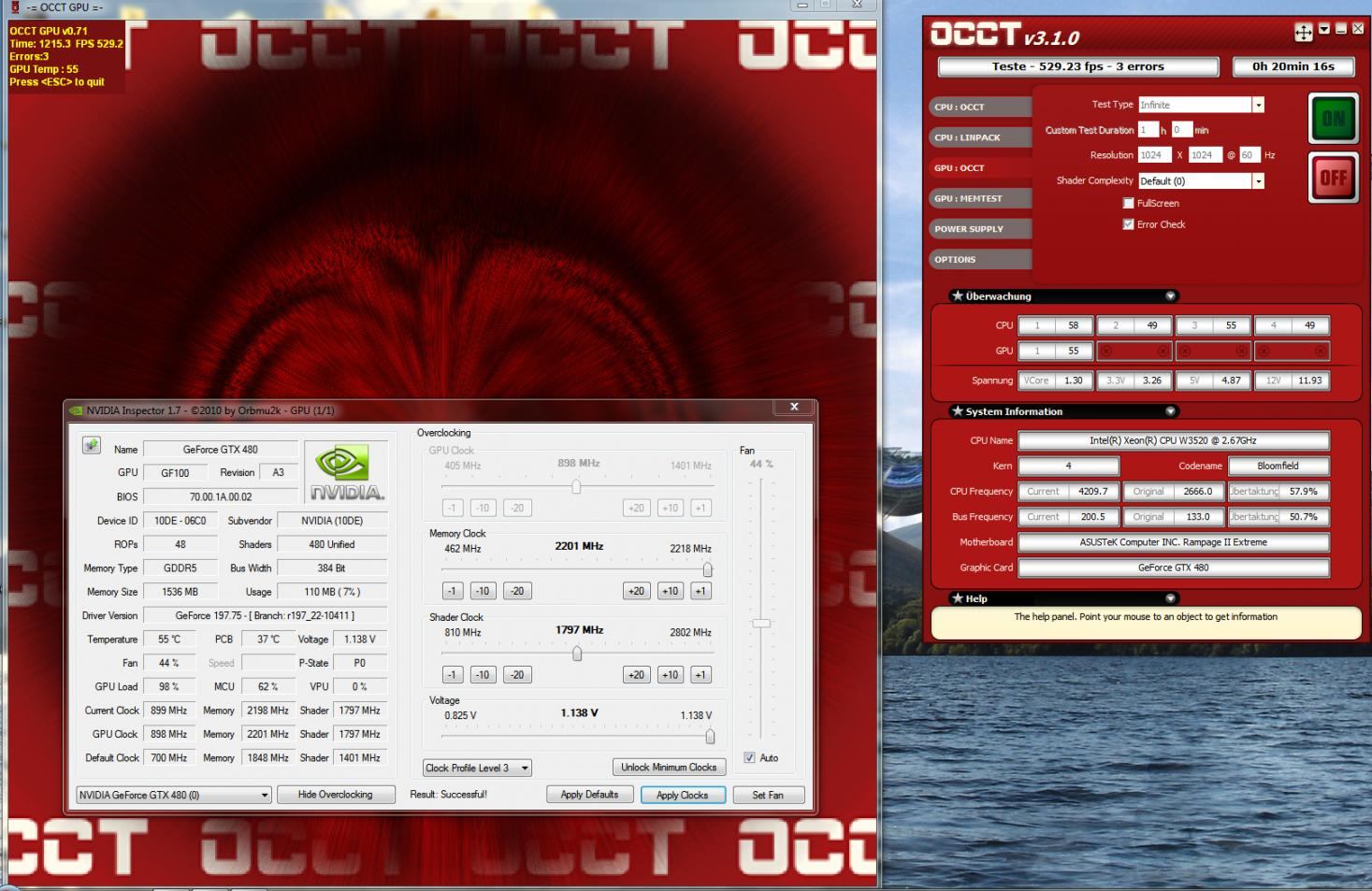Click the Set Fan button
This screenshot has height=891, width=1372.
[x=769, y=795]
